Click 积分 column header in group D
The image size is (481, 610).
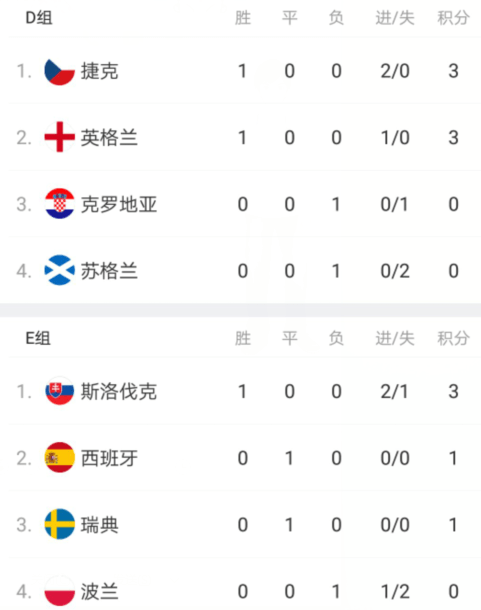click(453, 18)
